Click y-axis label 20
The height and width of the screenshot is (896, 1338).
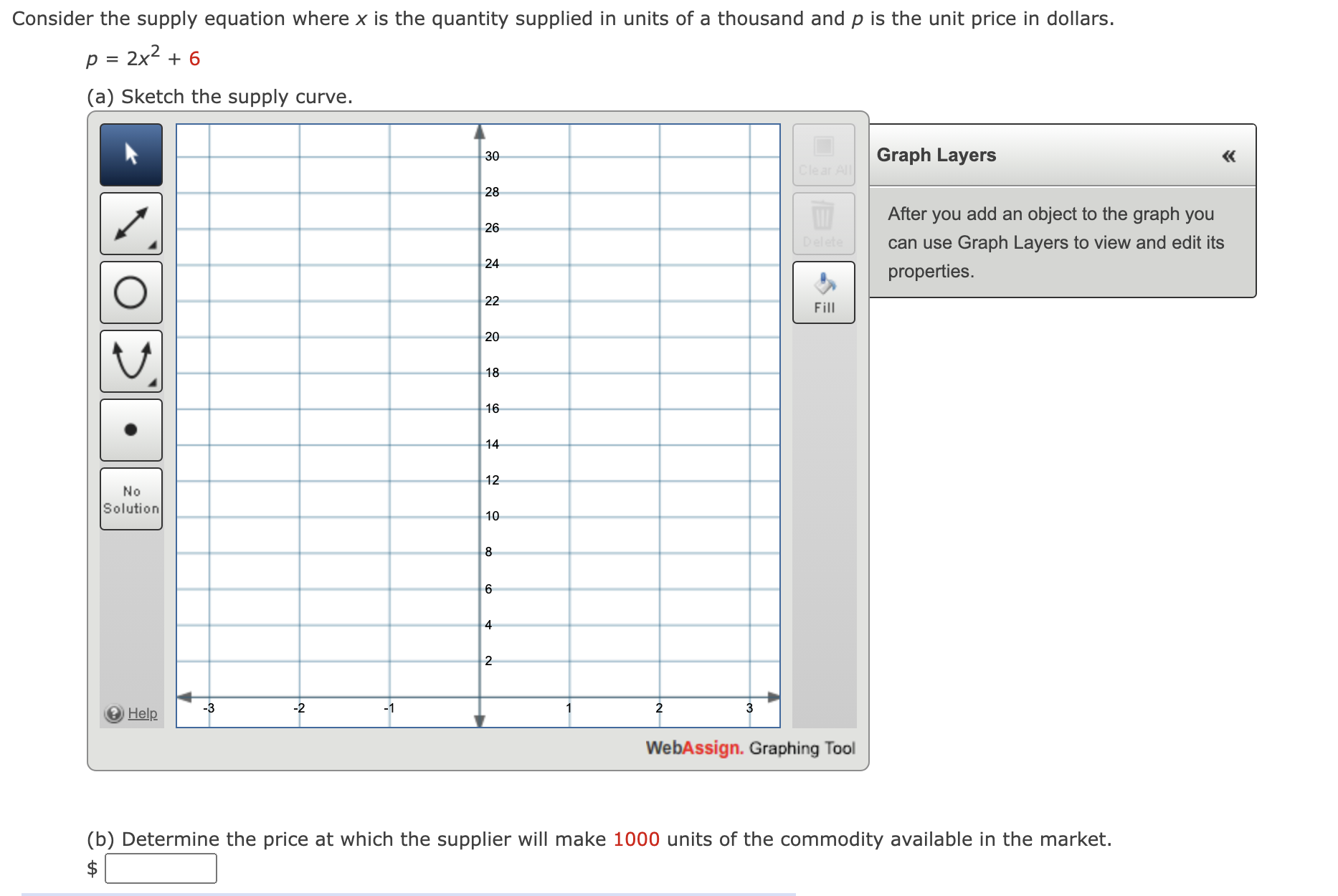click(x=492, y=337)
